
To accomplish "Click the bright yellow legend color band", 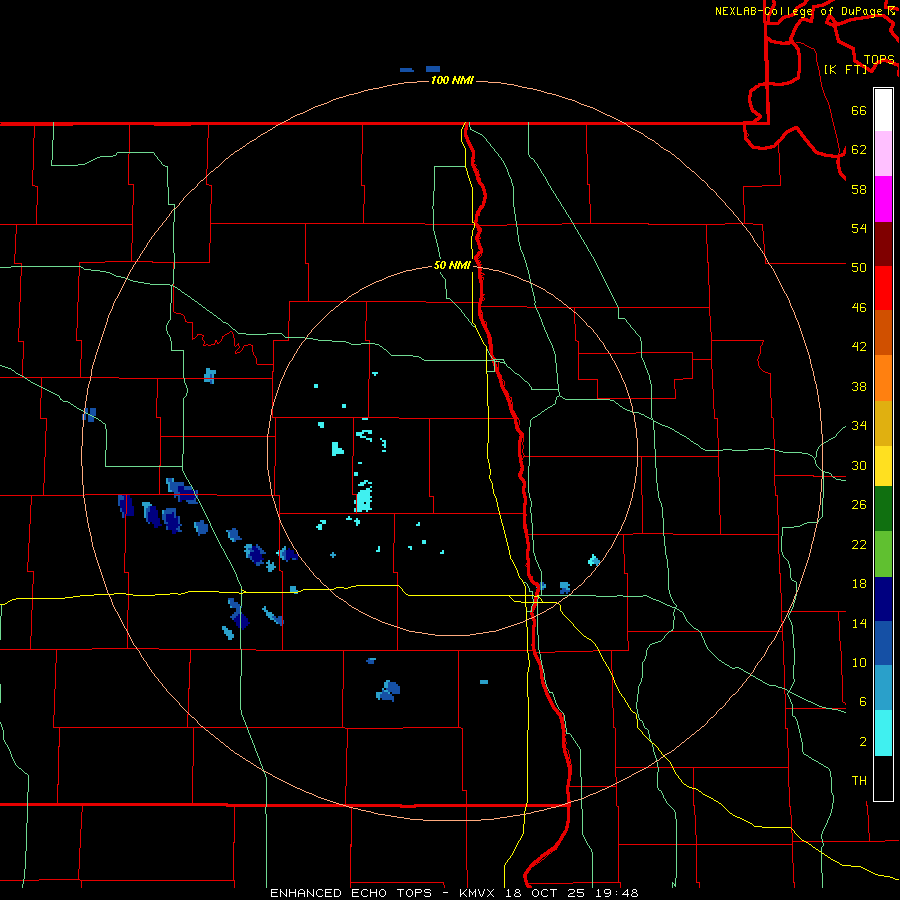I will pos(883,466).
